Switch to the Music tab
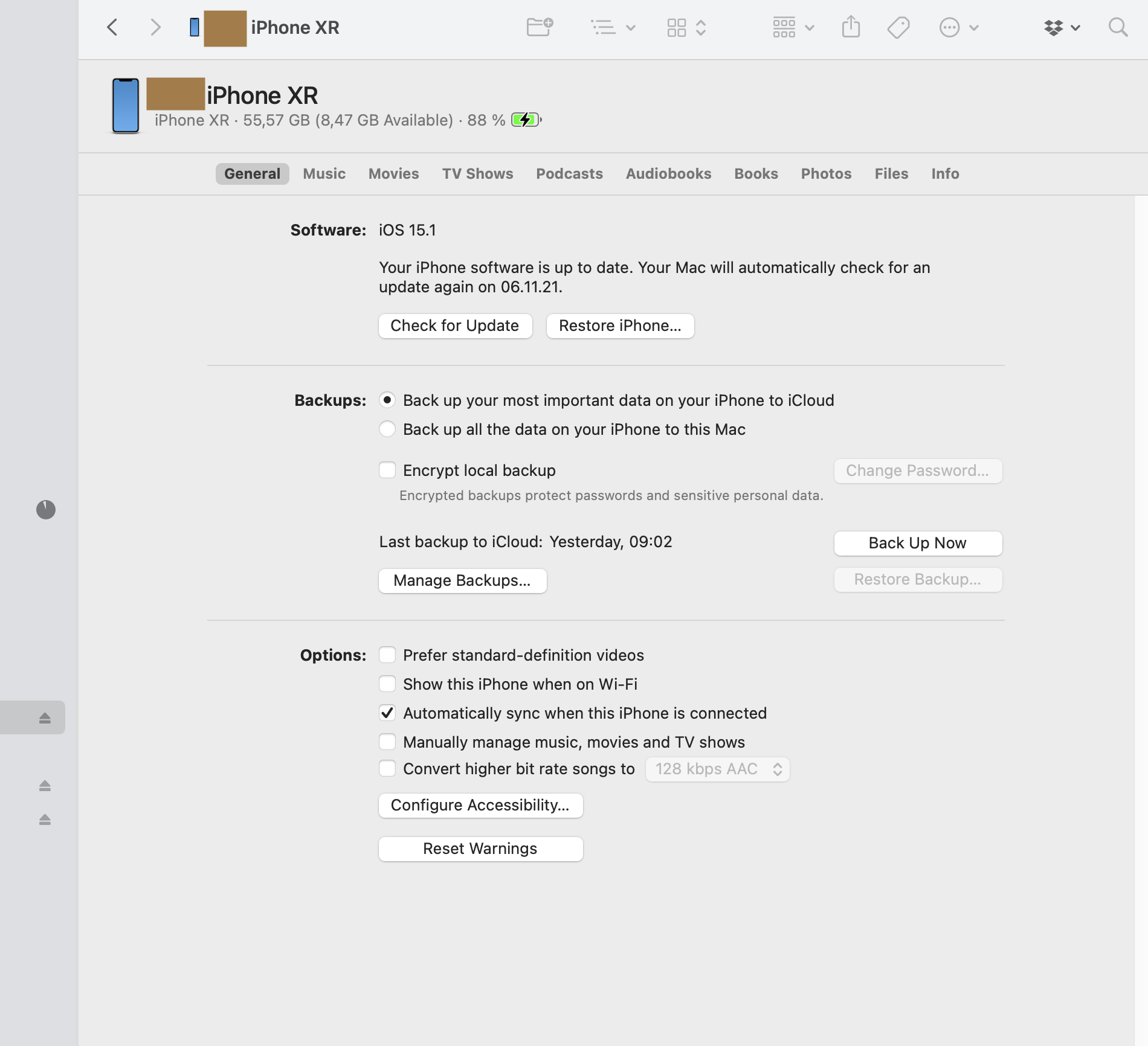Screen dimensions: 1148x1046 click(324, 174)
